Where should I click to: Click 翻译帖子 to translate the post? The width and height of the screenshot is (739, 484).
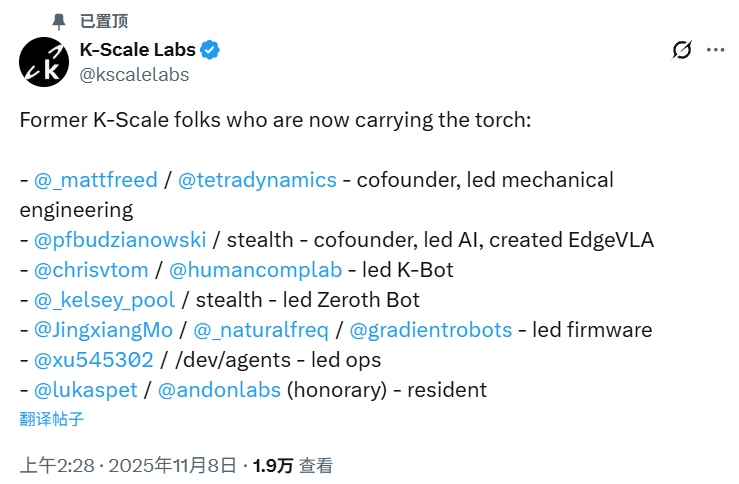coord(51,418)
